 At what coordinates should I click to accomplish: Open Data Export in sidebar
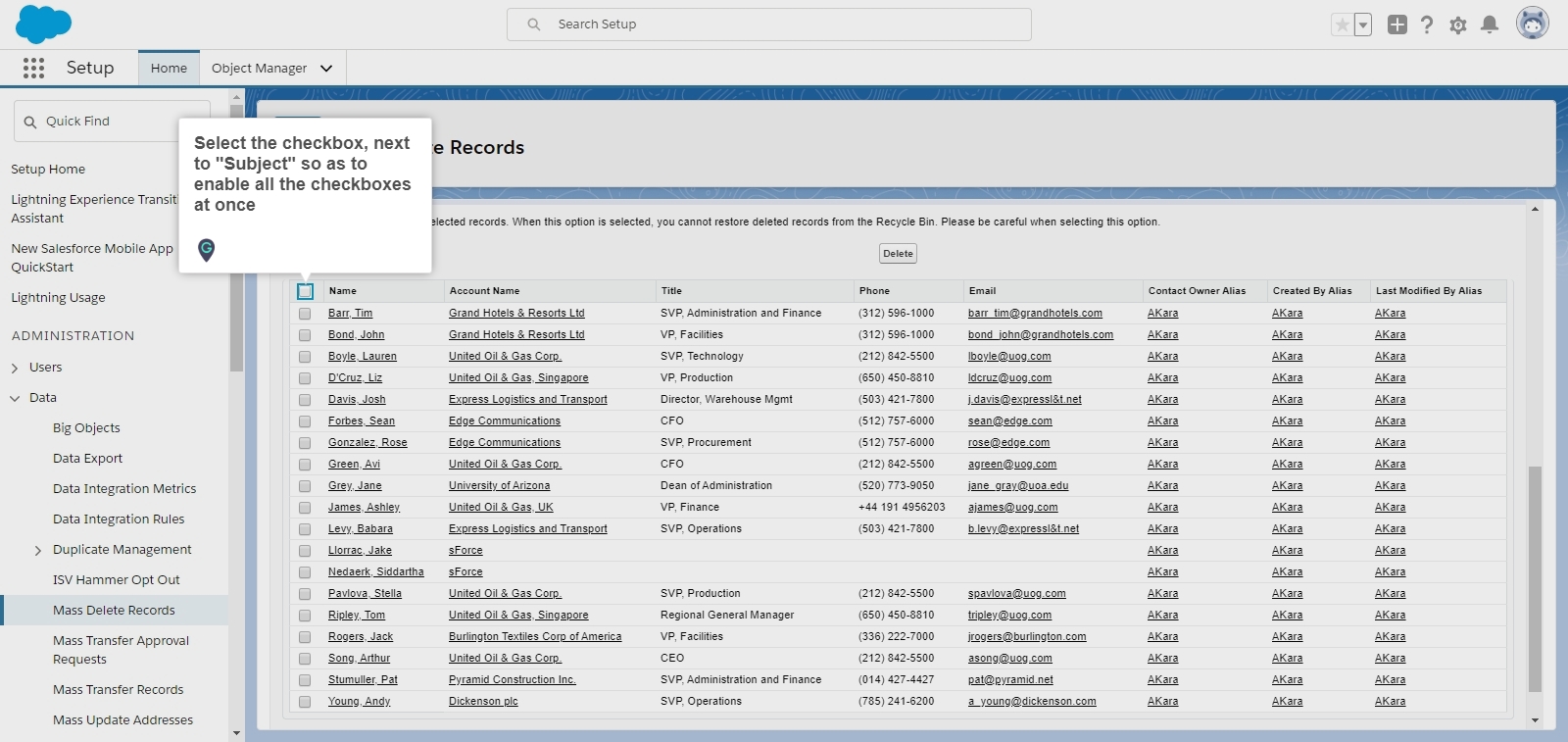point(87,458)
